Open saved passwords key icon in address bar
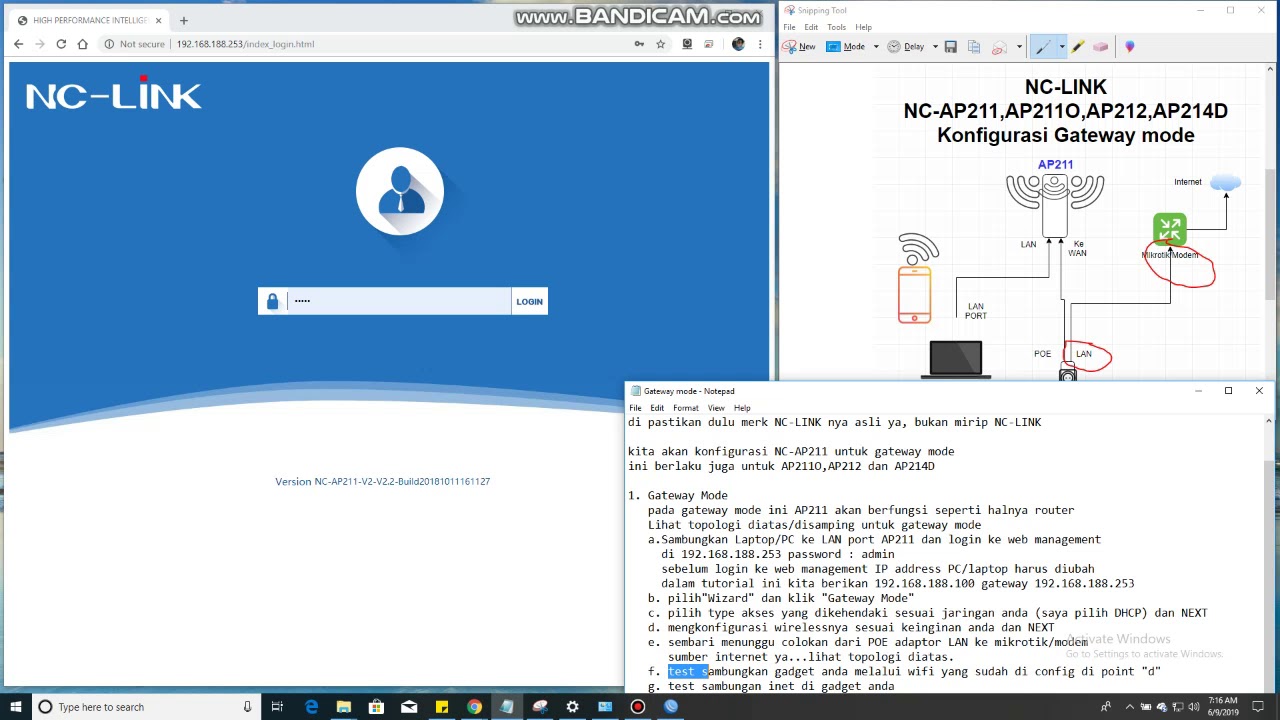 [x=639, y=44]
